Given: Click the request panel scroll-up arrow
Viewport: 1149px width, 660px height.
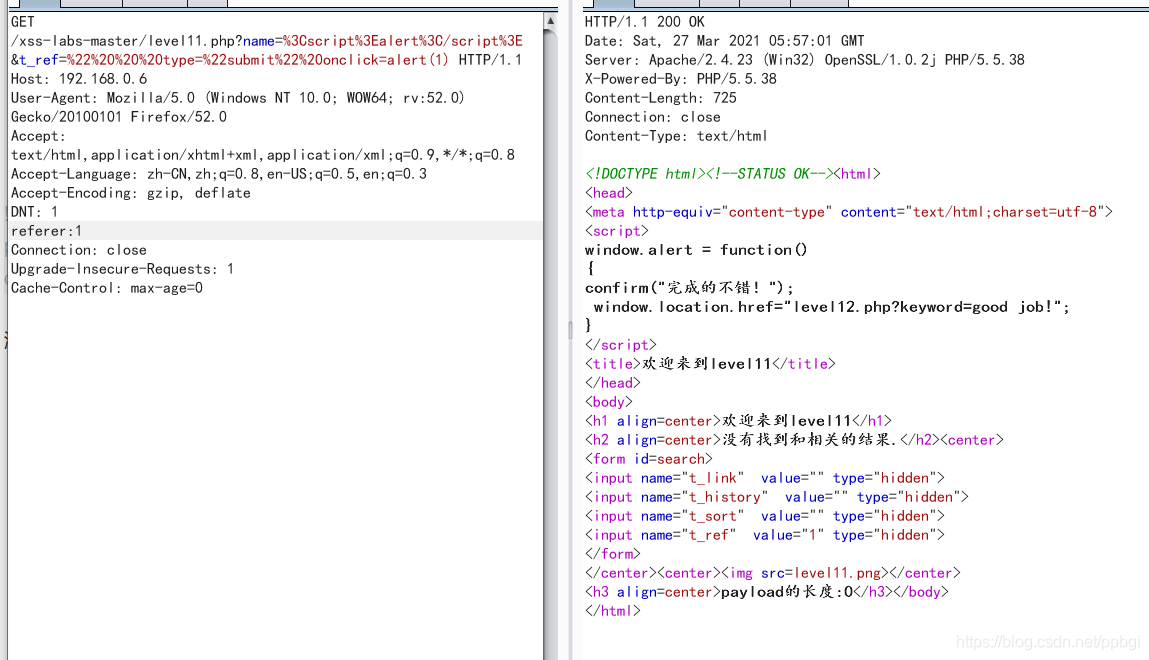Looking at the screenshot, I should point(550,21).
